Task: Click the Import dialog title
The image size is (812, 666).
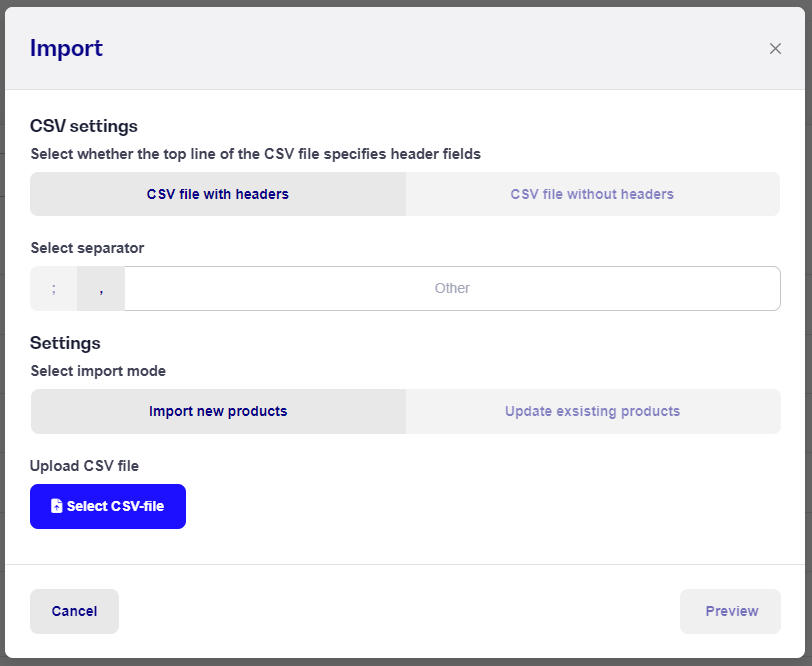Action: 66,48
